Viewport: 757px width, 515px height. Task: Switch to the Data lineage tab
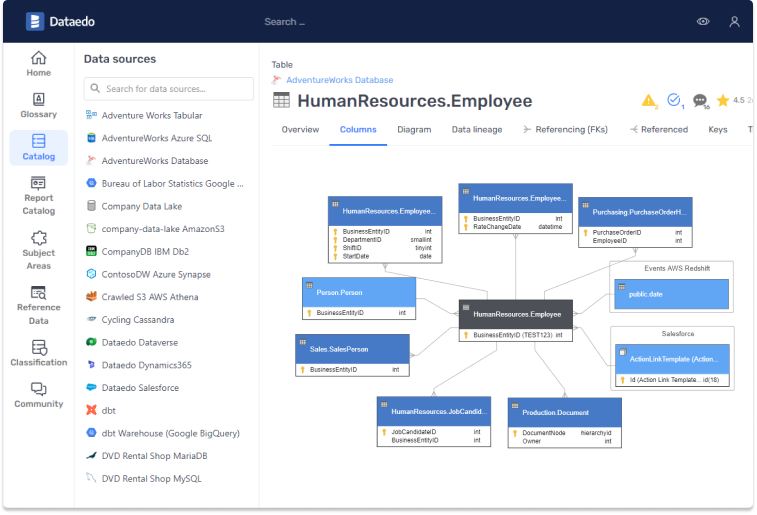[x=477, y=130]
